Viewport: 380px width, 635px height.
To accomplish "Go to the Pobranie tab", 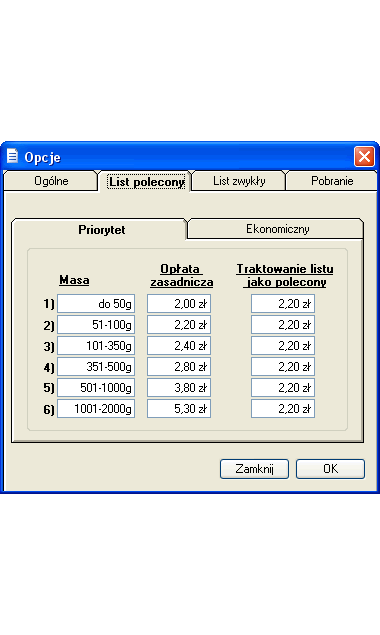I will (332, 181).
